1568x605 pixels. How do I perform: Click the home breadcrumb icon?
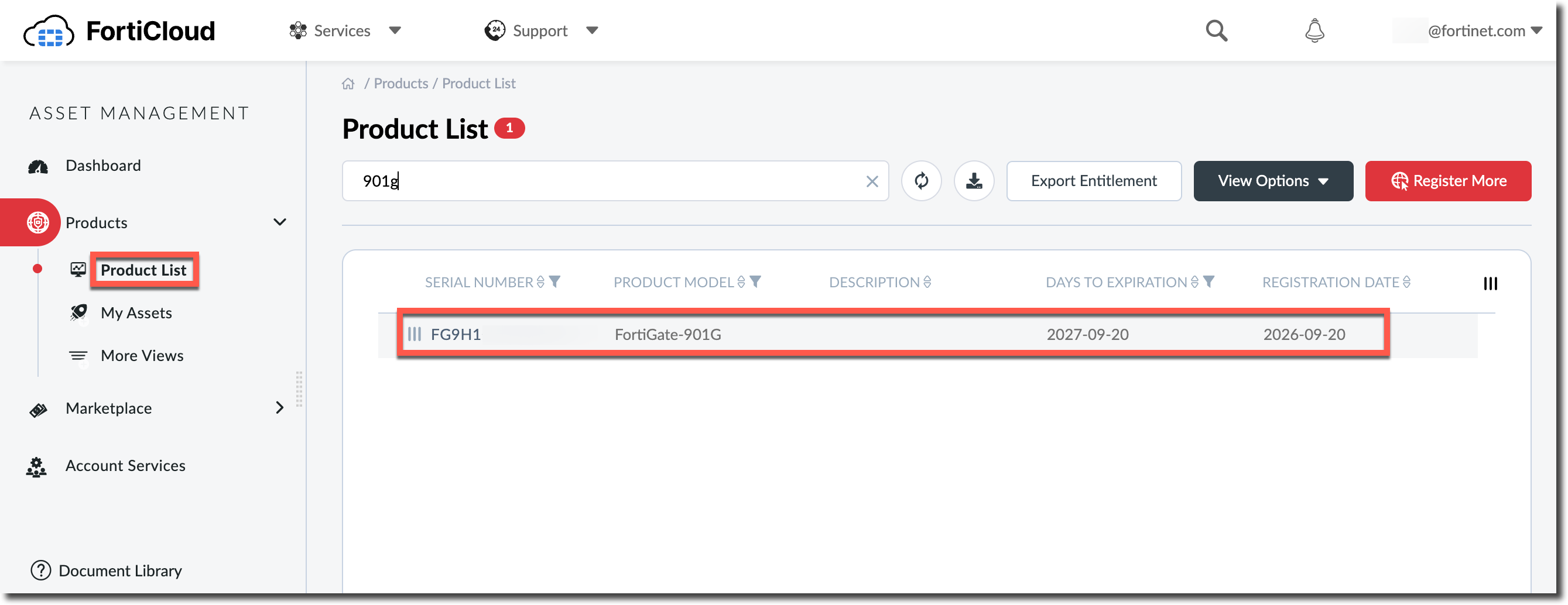[348, 84]
